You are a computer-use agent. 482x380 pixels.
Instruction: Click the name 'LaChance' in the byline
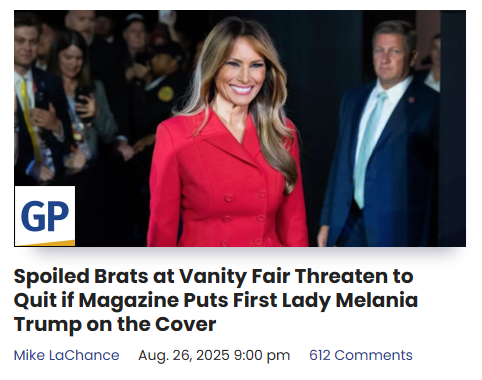[84, 355]
